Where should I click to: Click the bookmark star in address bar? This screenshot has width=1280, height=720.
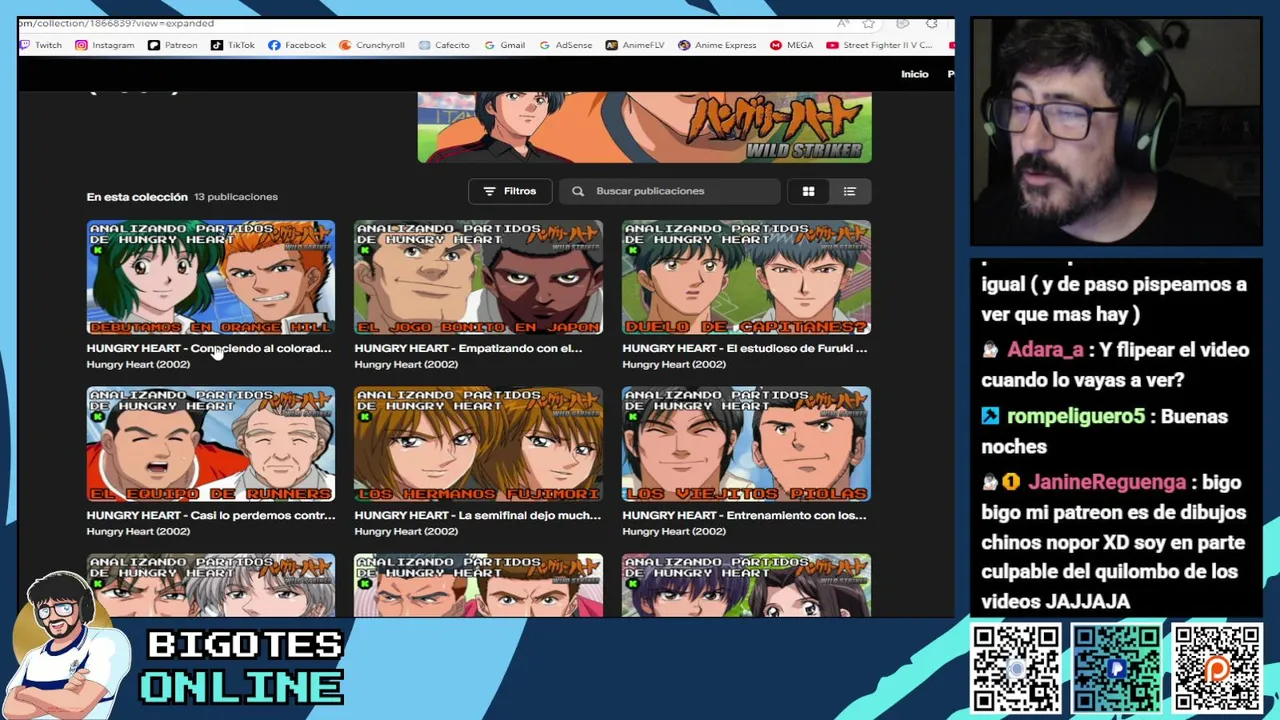coord(869,23)
